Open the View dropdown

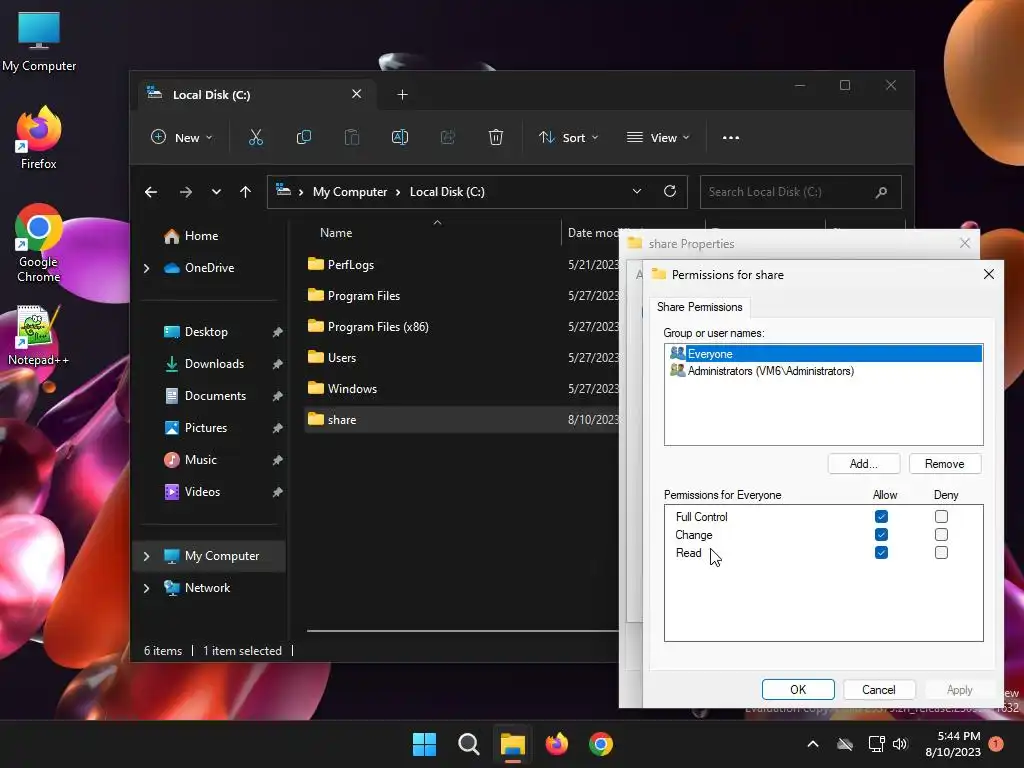(x=658, y=137)
